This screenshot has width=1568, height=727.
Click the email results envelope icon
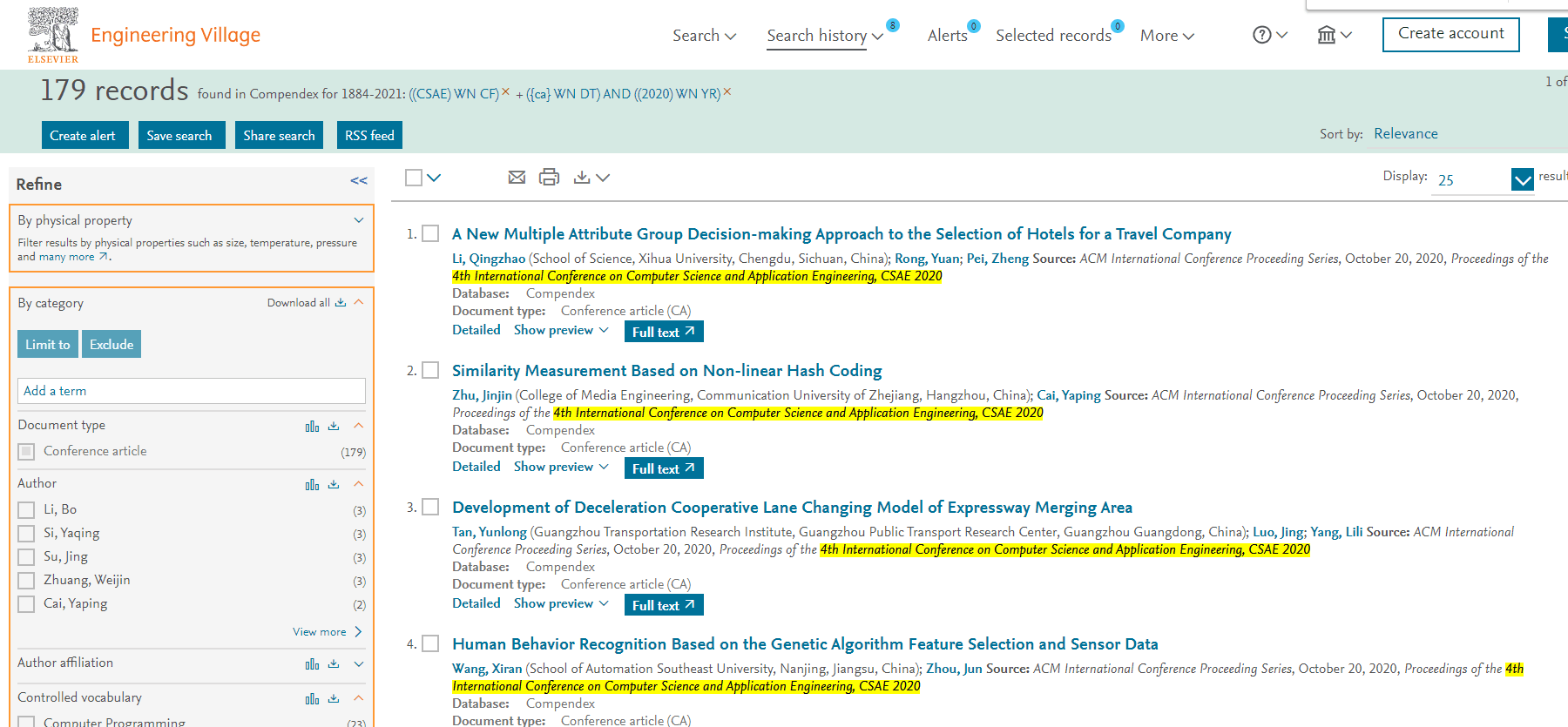tap(517, 178)
